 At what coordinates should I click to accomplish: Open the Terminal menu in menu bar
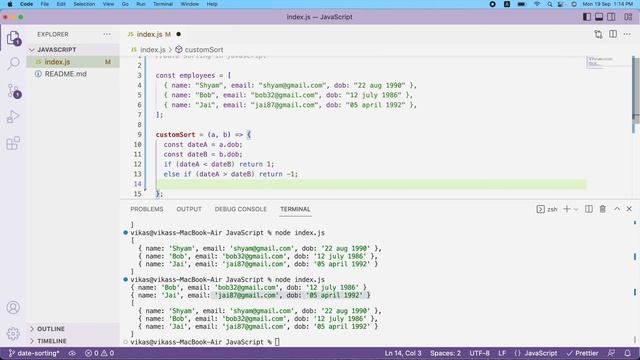coord(163,4)
